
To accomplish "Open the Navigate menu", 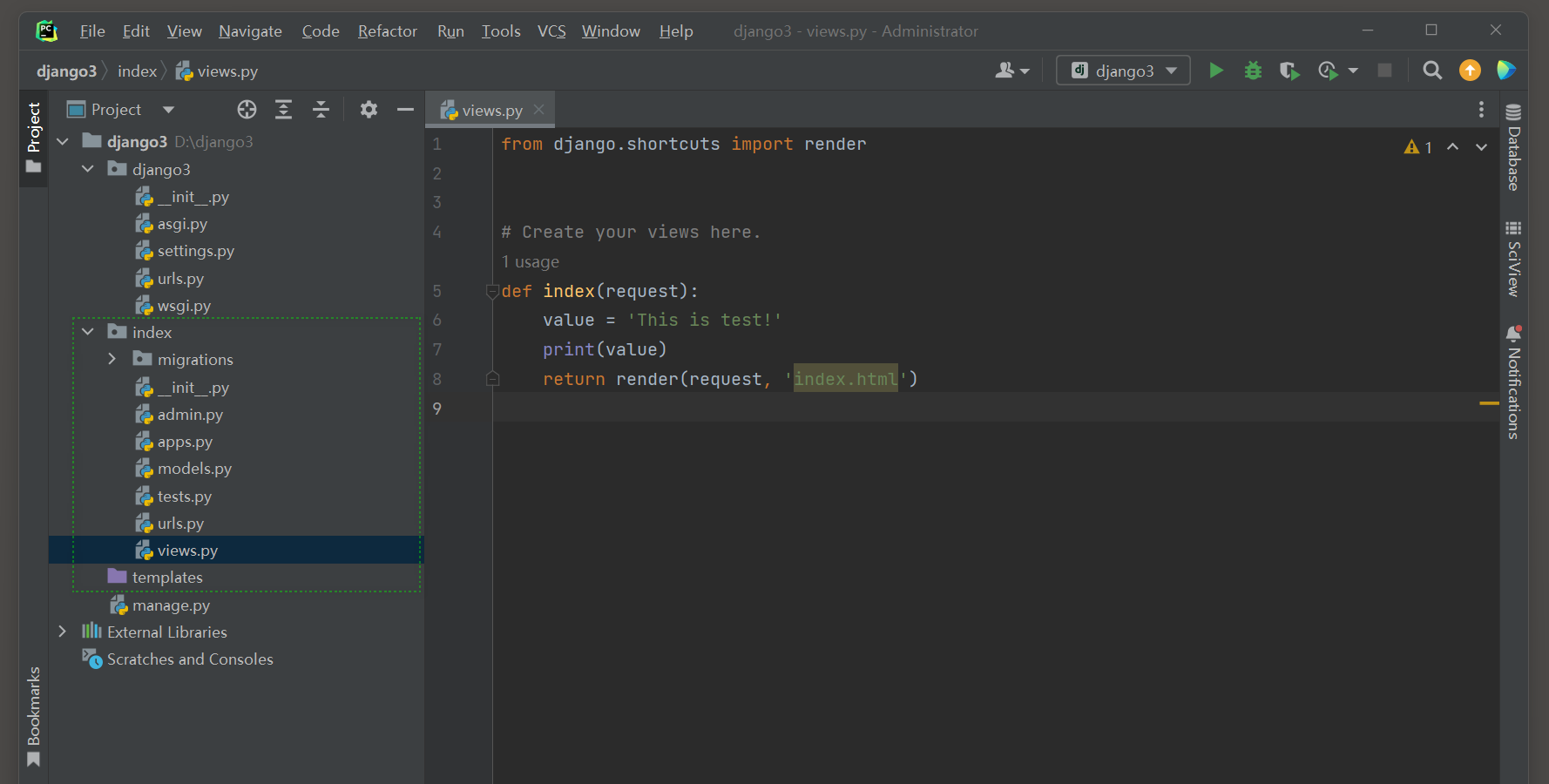I will (x=250, y=31).
